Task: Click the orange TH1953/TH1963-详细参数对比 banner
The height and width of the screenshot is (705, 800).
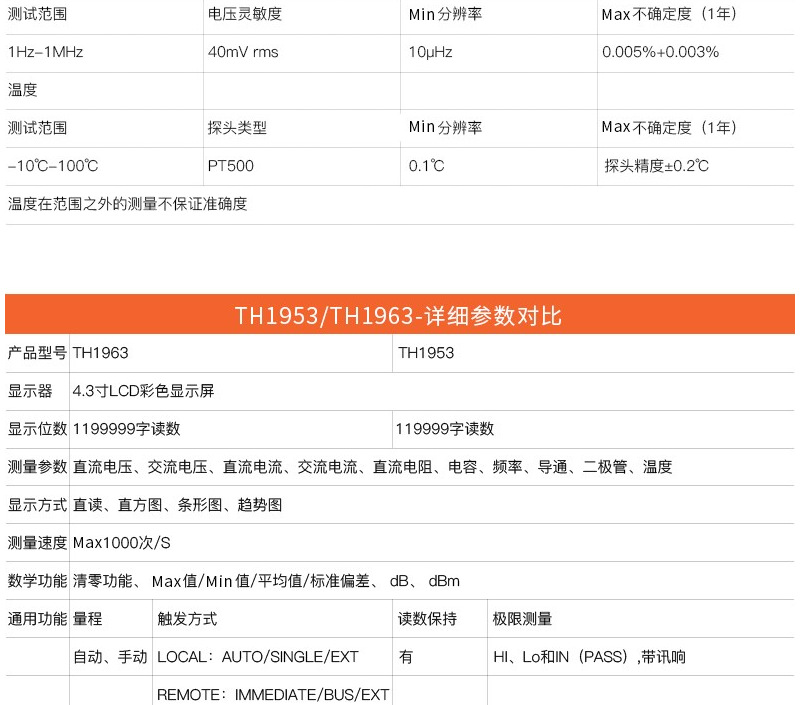Action: (399, 314)
